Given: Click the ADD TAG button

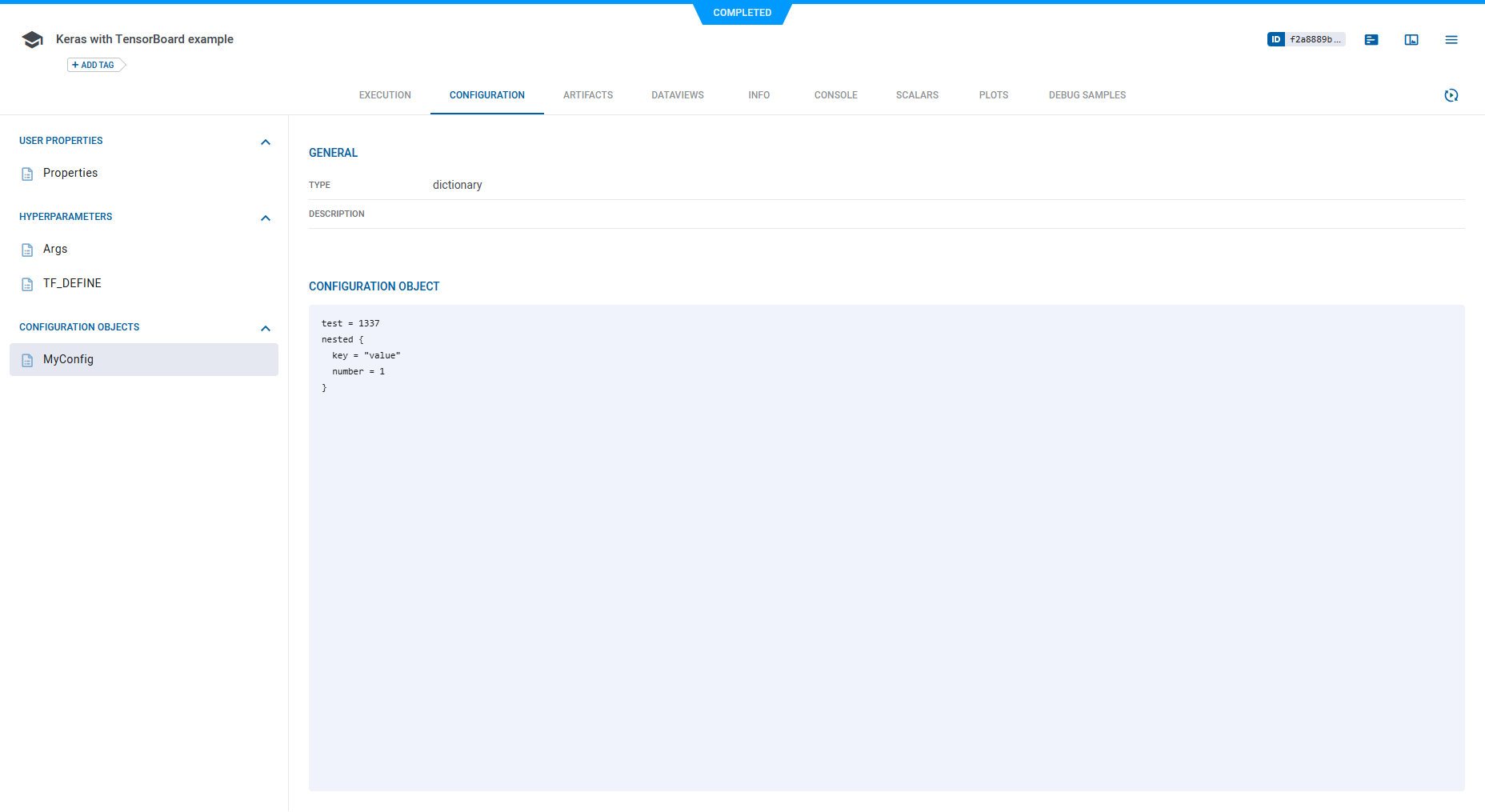Looking at the screenshot, I should (92, 65).
